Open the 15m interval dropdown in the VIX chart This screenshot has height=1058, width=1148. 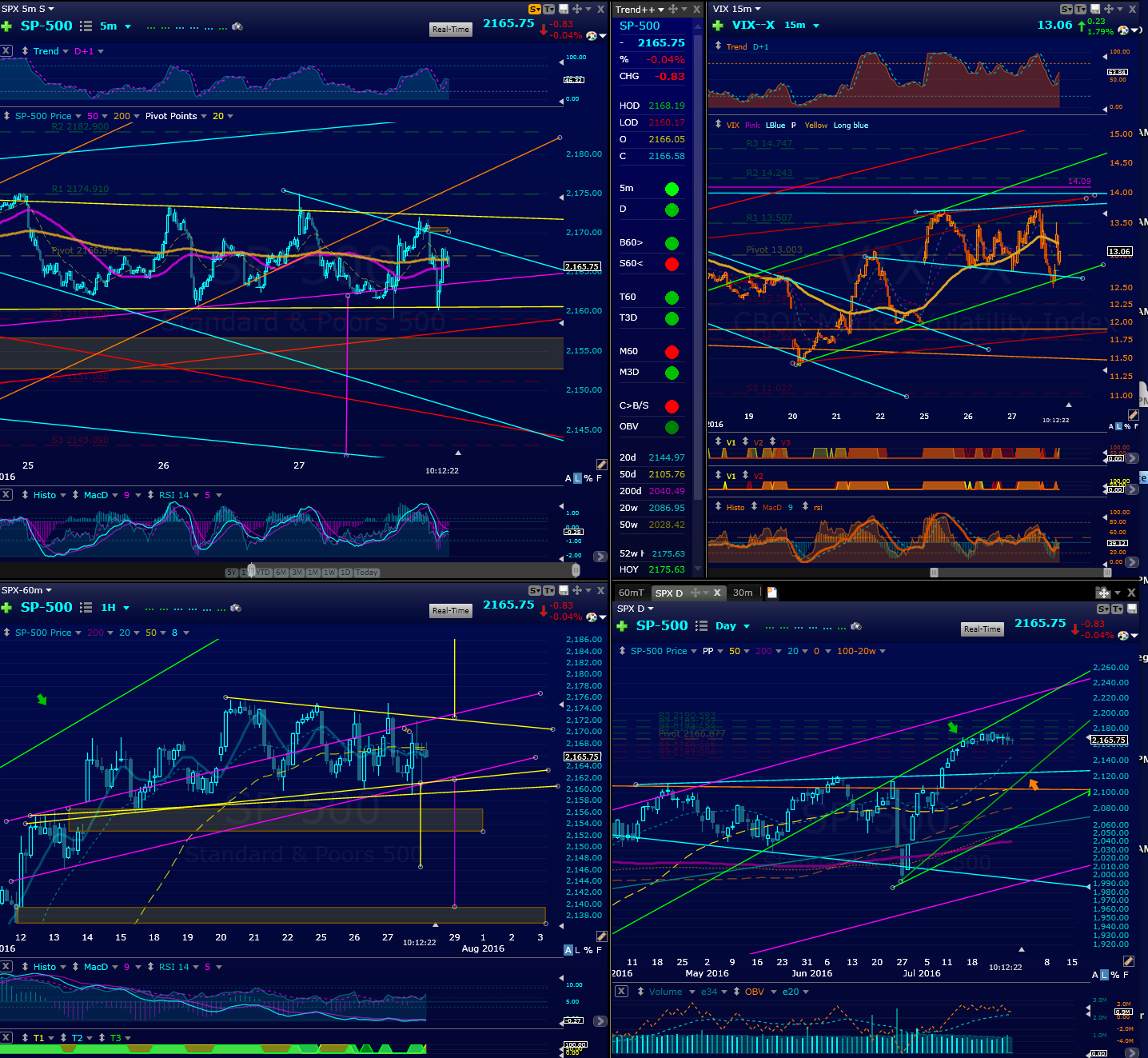[816, 26]
